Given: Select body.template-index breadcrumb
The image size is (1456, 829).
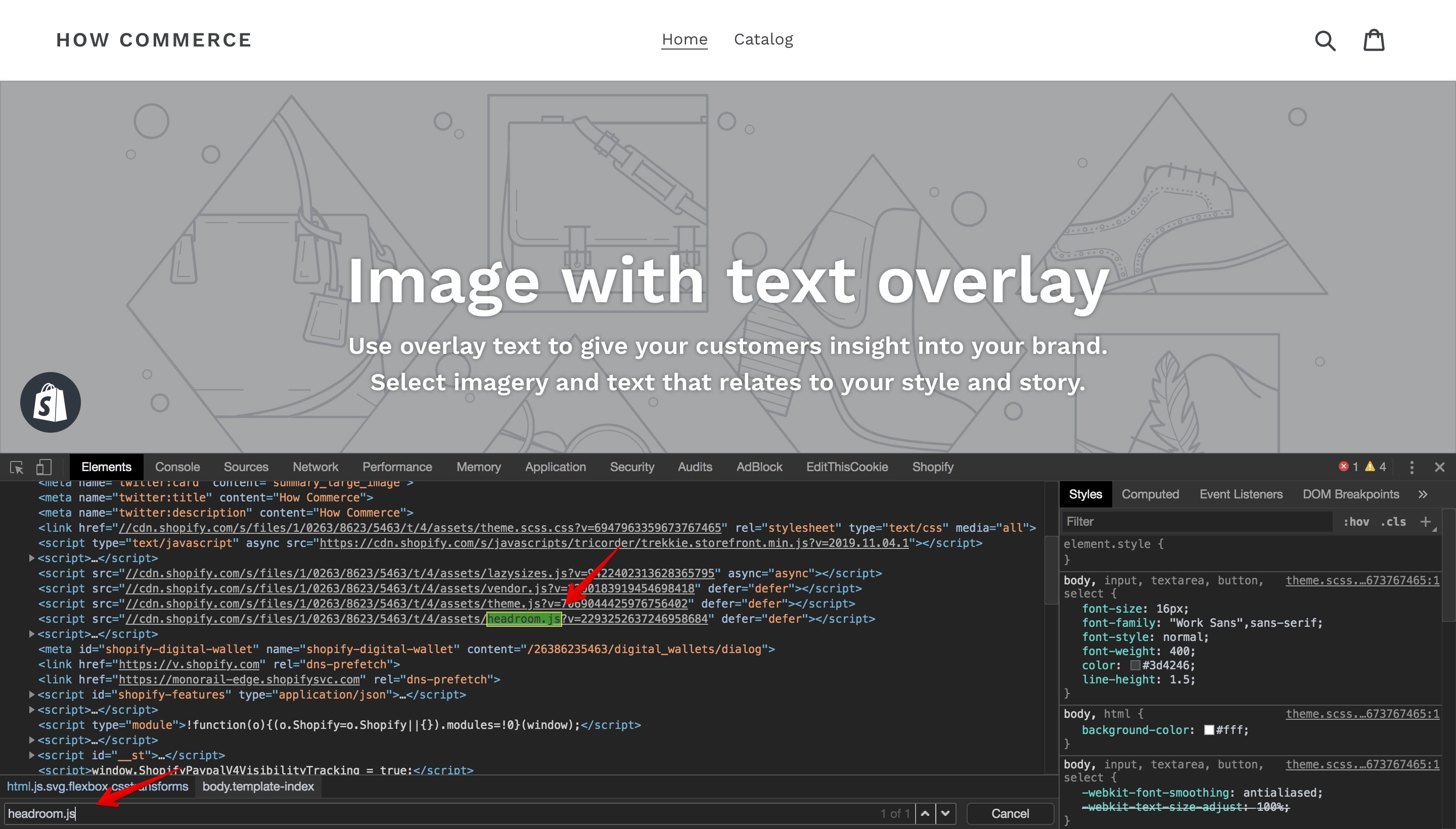Looking at the screenshot, I should (258, 787).
